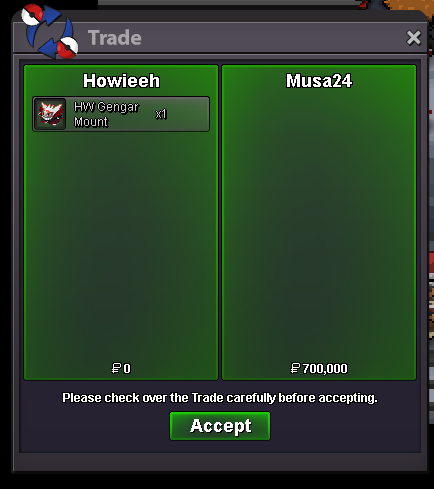Click the Trade window title bar

coord(220,38)
